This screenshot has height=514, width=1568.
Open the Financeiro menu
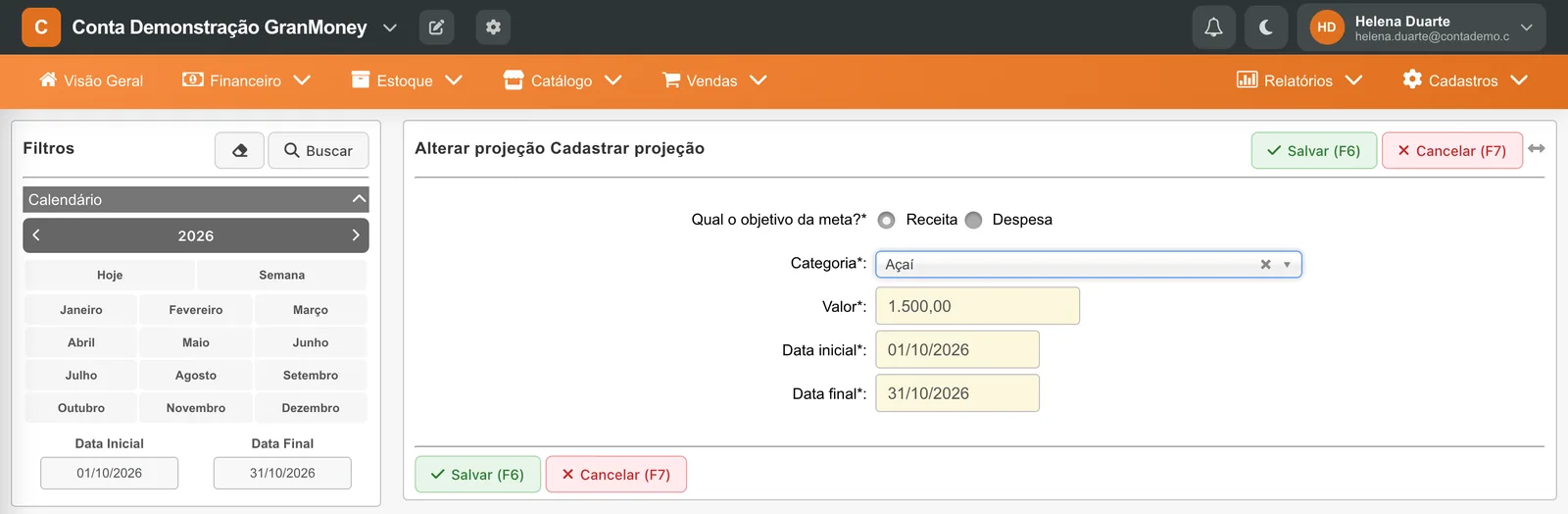246,80
